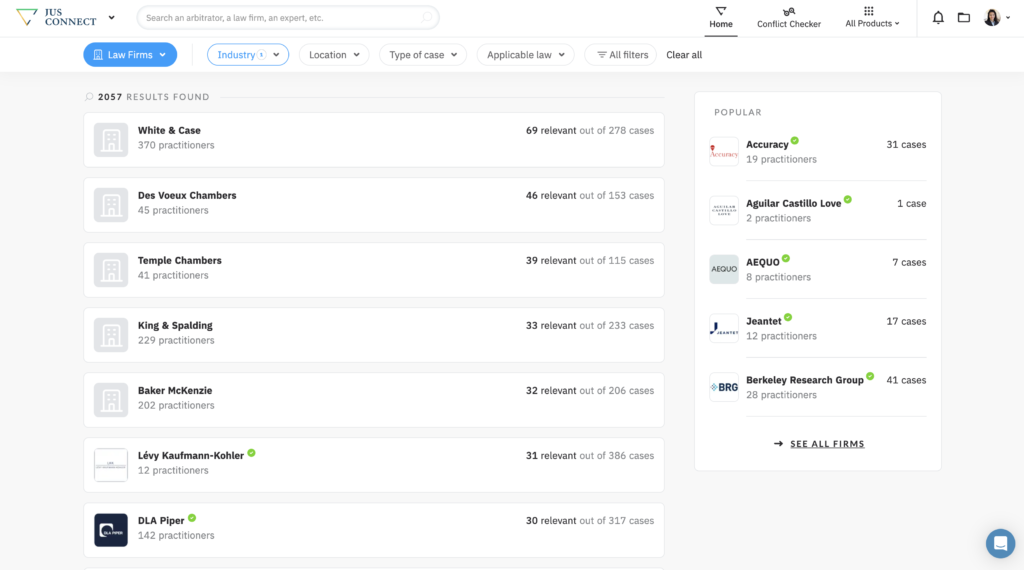1024x570 pixels.
Task: Click AEQUO verified badge
Action: tap(786, 259)
